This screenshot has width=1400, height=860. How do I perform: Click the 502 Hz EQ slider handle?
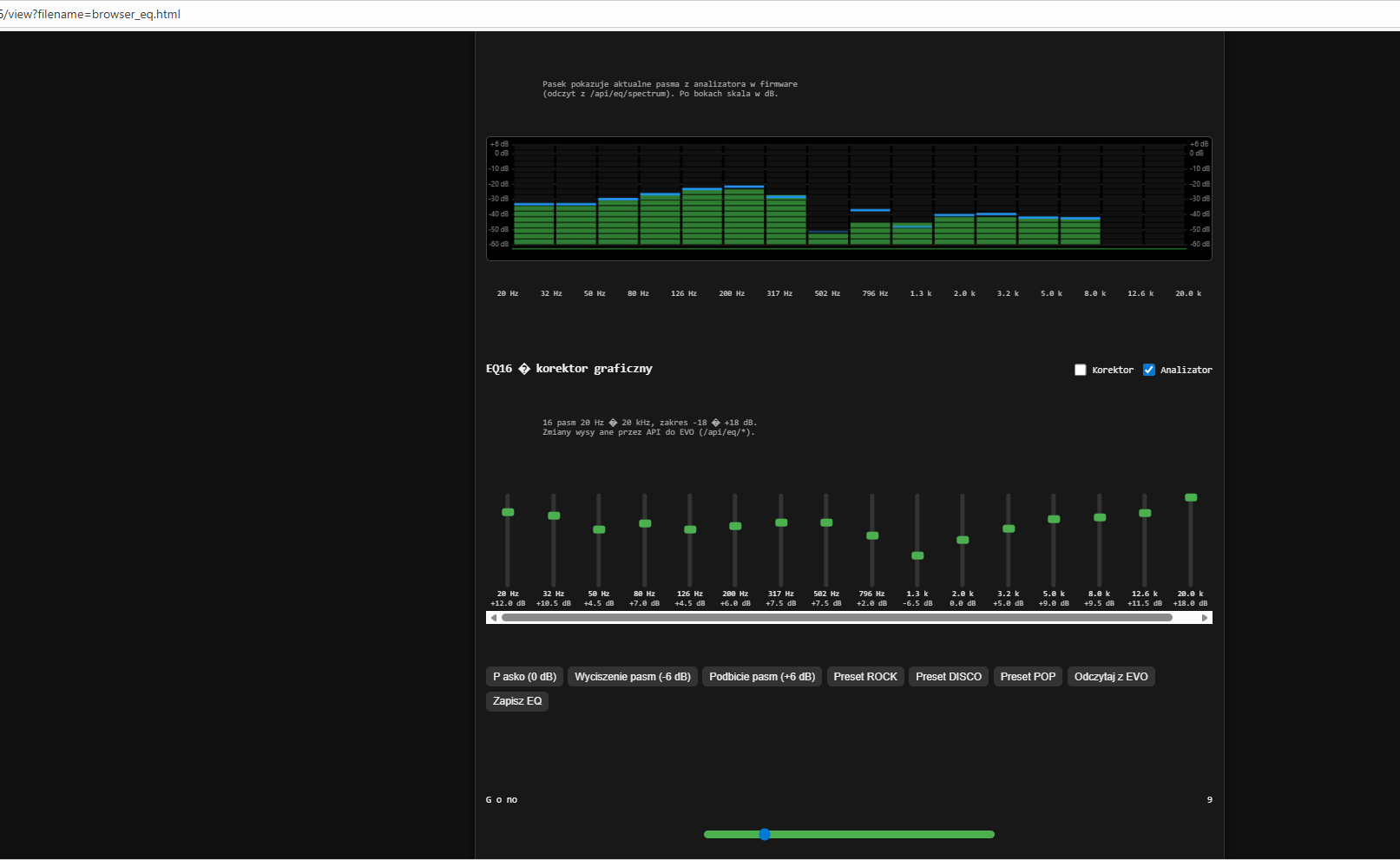[x=826, y=522]
